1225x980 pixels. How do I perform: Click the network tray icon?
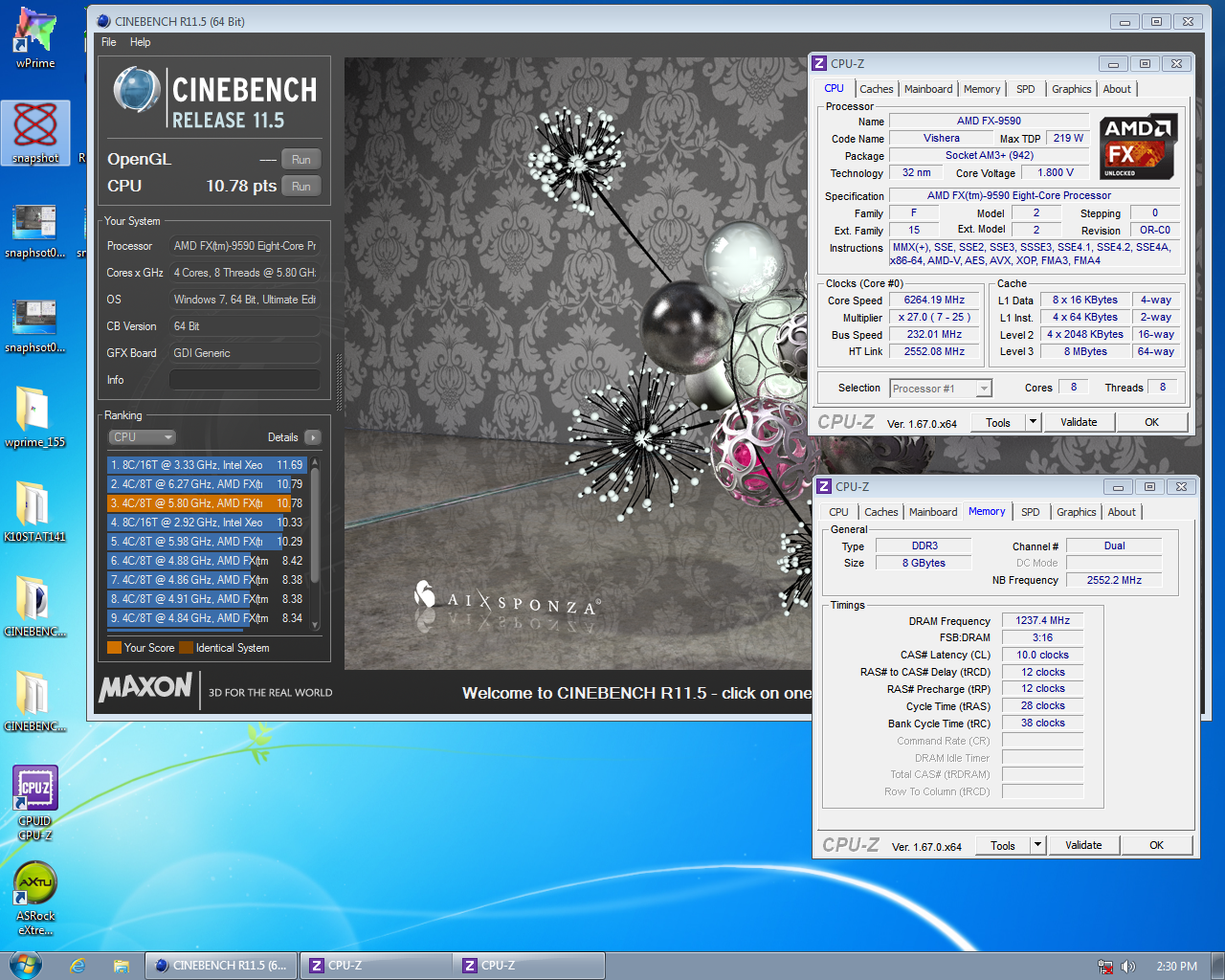(1105, 967)
